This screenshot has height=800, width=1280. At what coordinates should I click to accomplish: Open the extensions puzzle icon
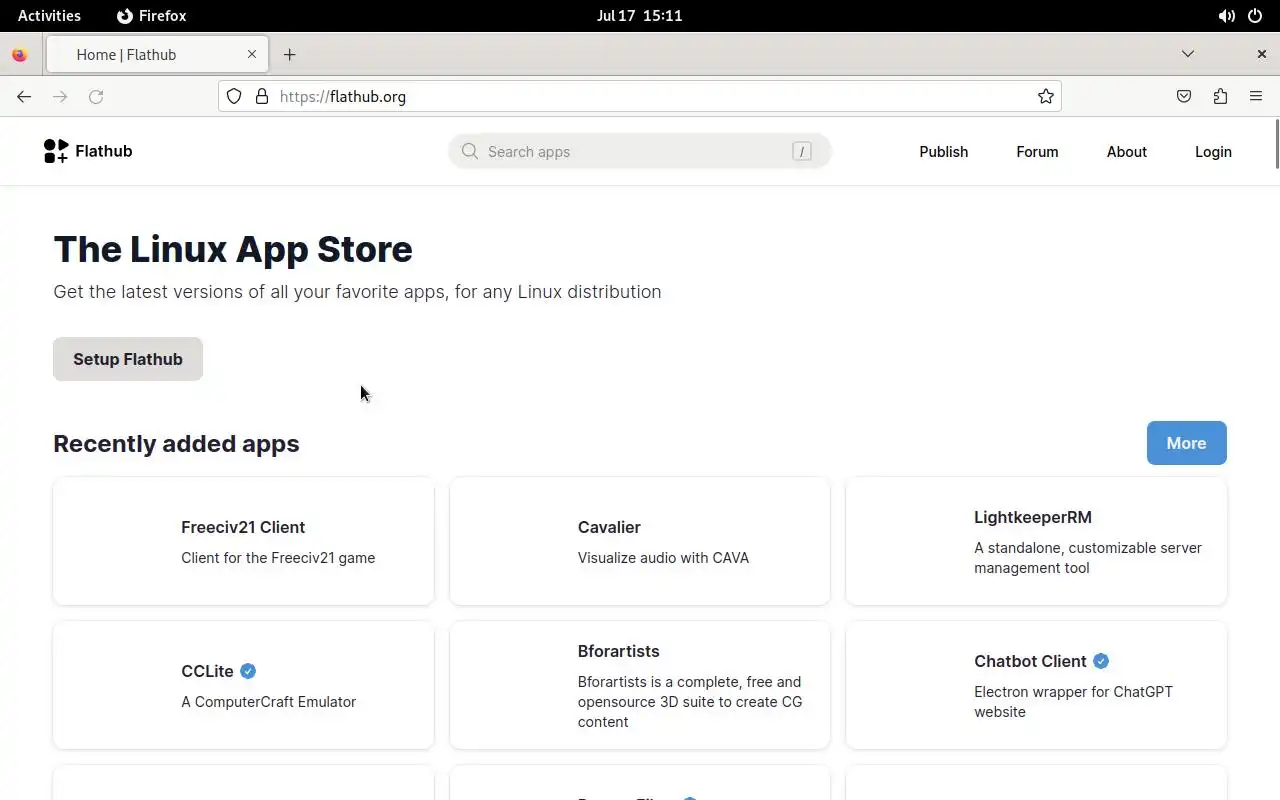(x=1220, y=96)
